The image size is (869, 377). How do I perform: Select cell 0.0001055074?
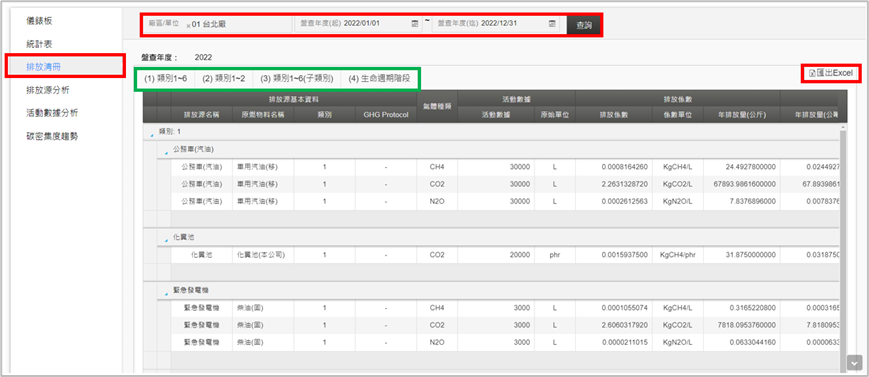point(625,308)
